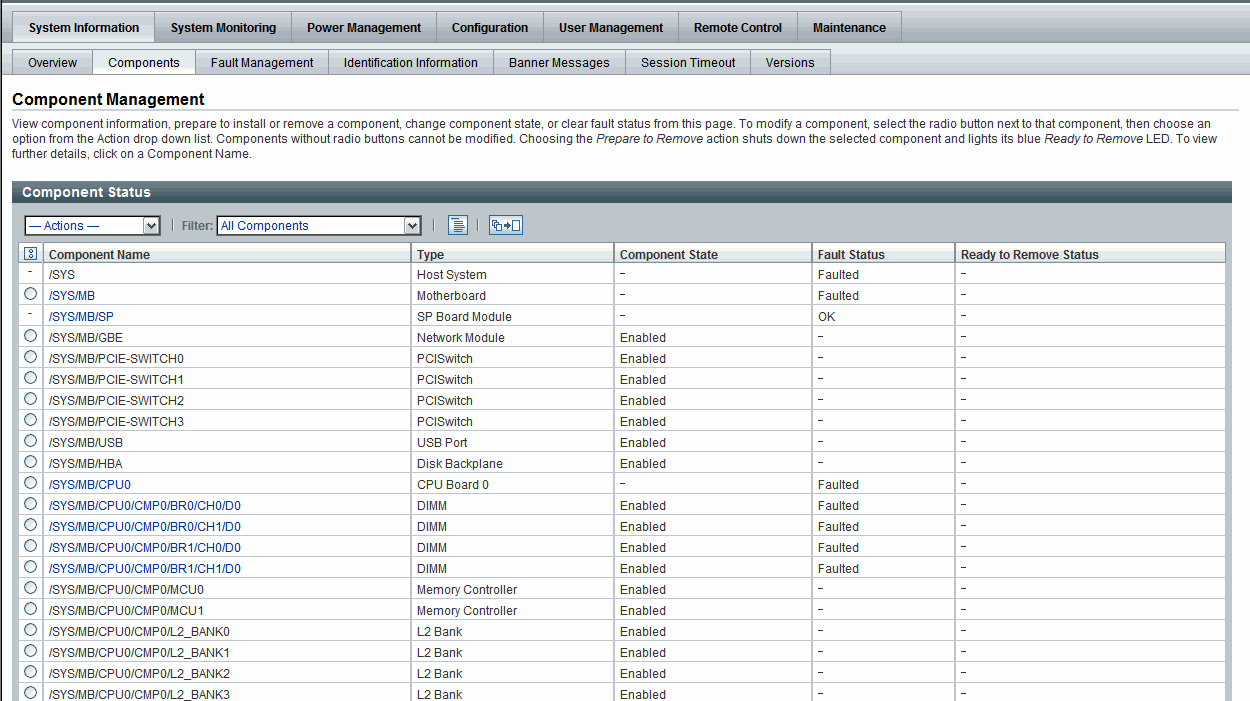The width and height of the screenshot is (1250, 701).
Task: Open the /SYS/MB component link
Action: point(72,296)
